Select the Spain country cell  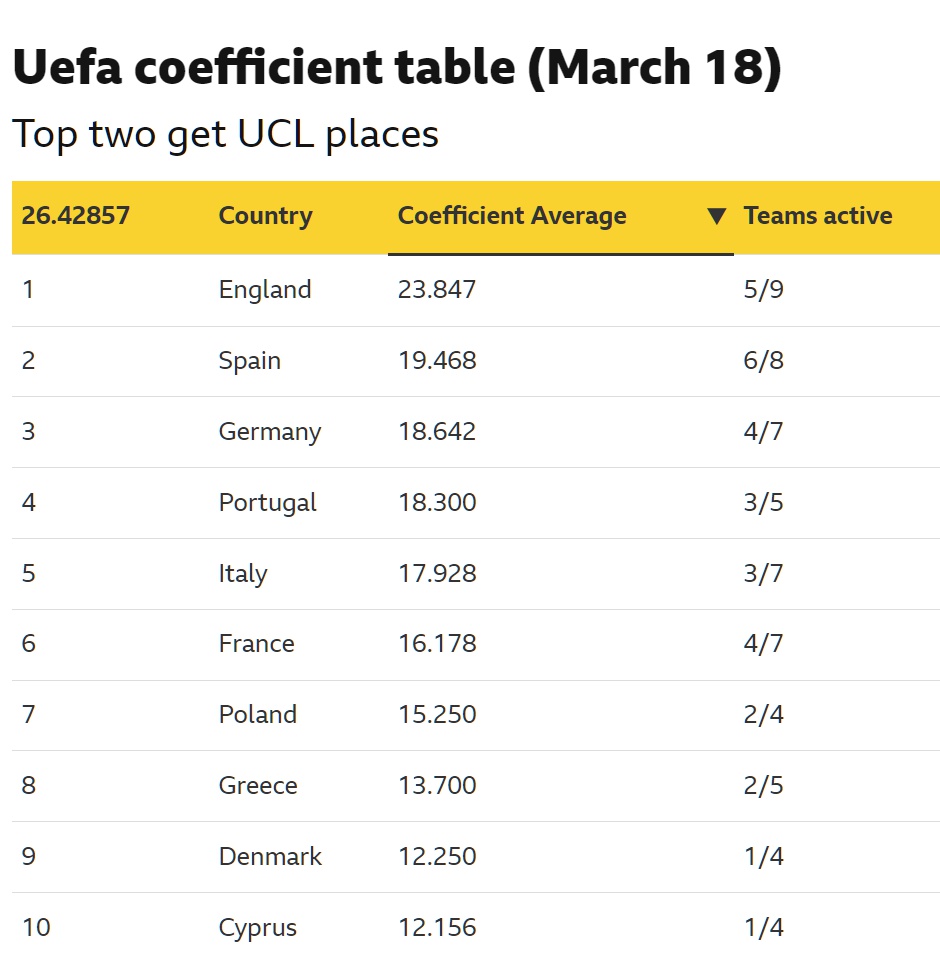point(250,361)
